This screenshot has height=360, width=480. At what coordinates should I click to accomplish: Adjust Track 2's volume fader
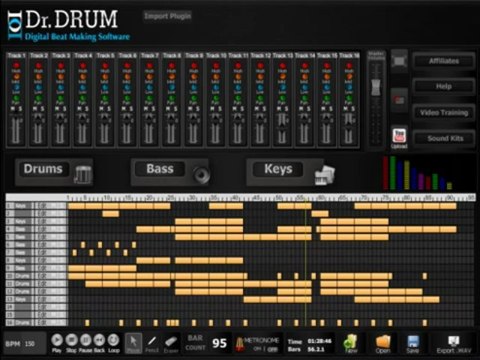point(38,119)
